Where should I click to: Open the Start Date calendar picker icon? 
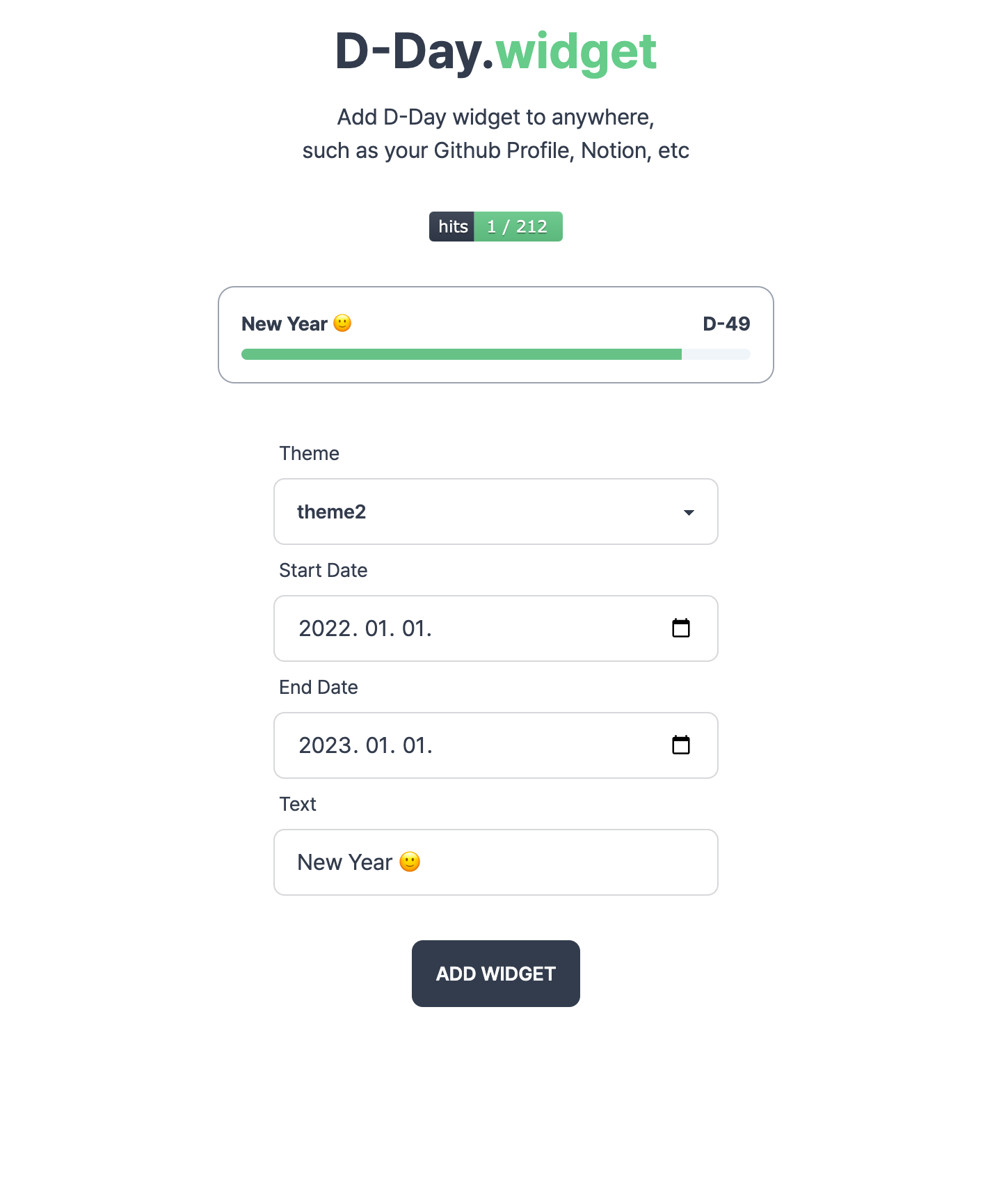(680, 628)
